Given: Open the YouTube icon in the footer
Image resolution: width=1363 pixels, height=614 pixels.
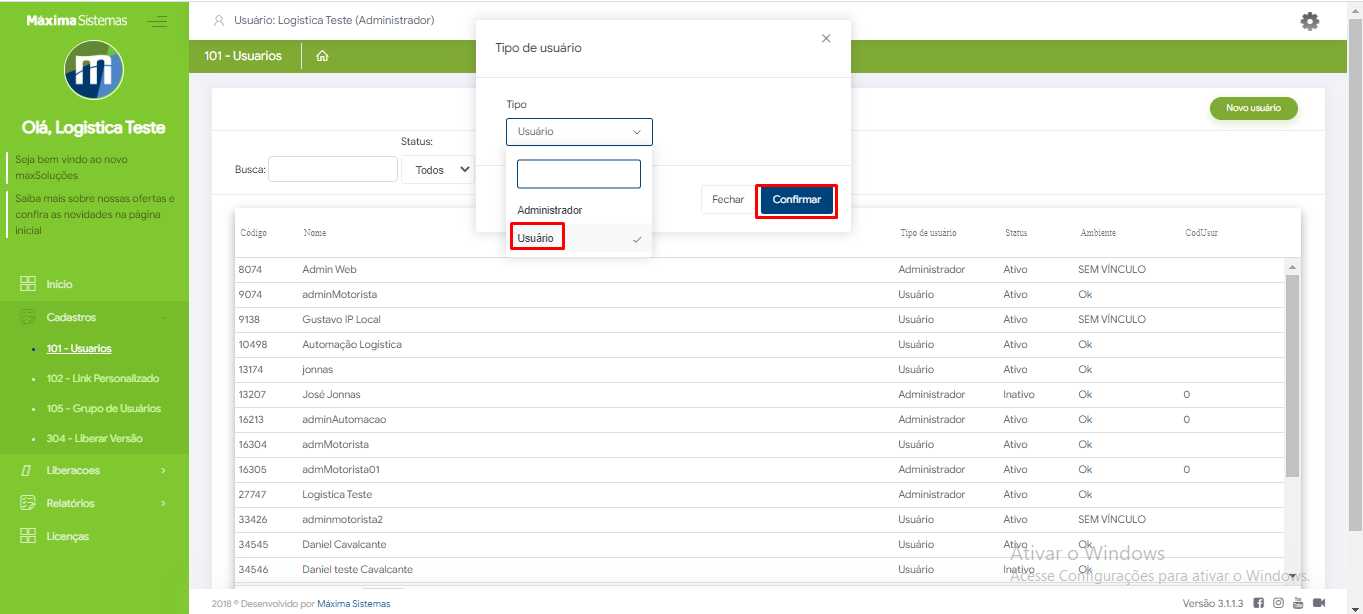Looking at the screenshot, I should coord(1298,603).
